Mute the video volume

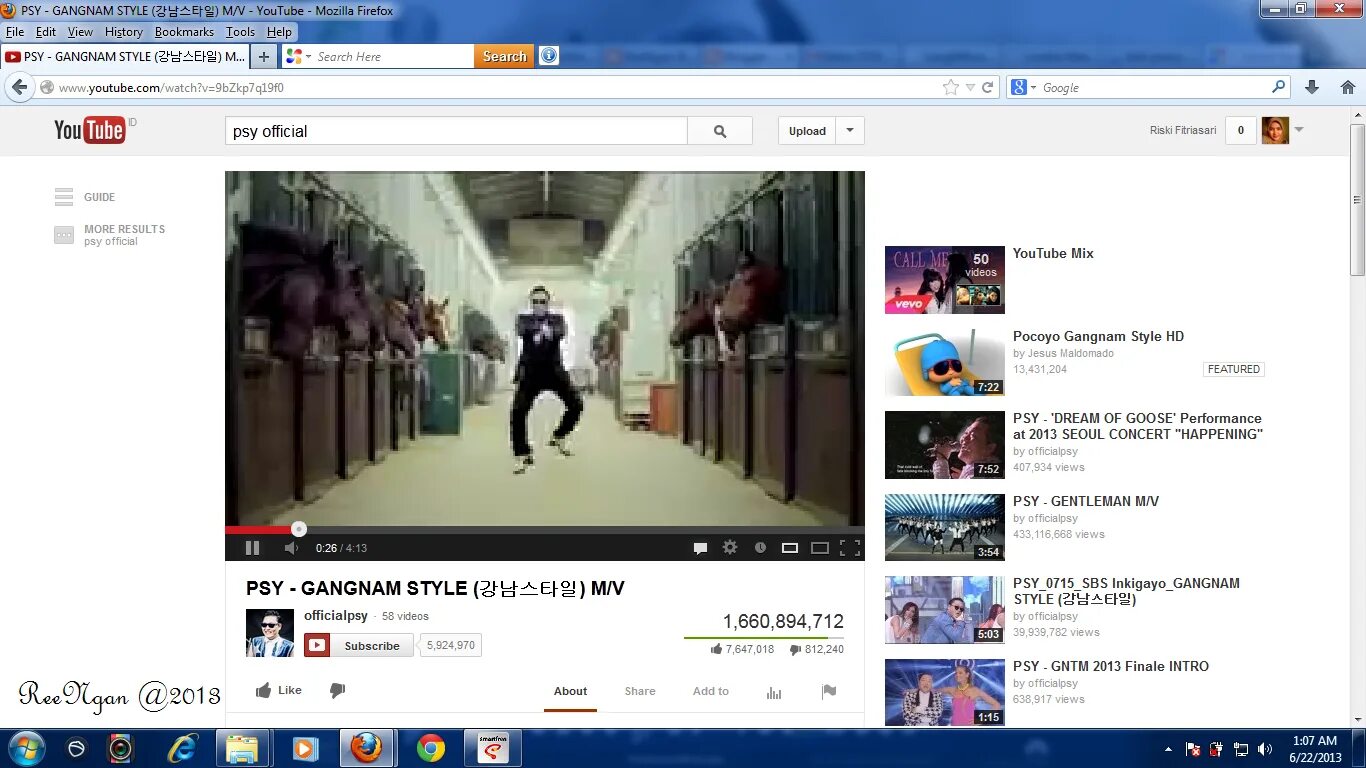tap(290, 547)
